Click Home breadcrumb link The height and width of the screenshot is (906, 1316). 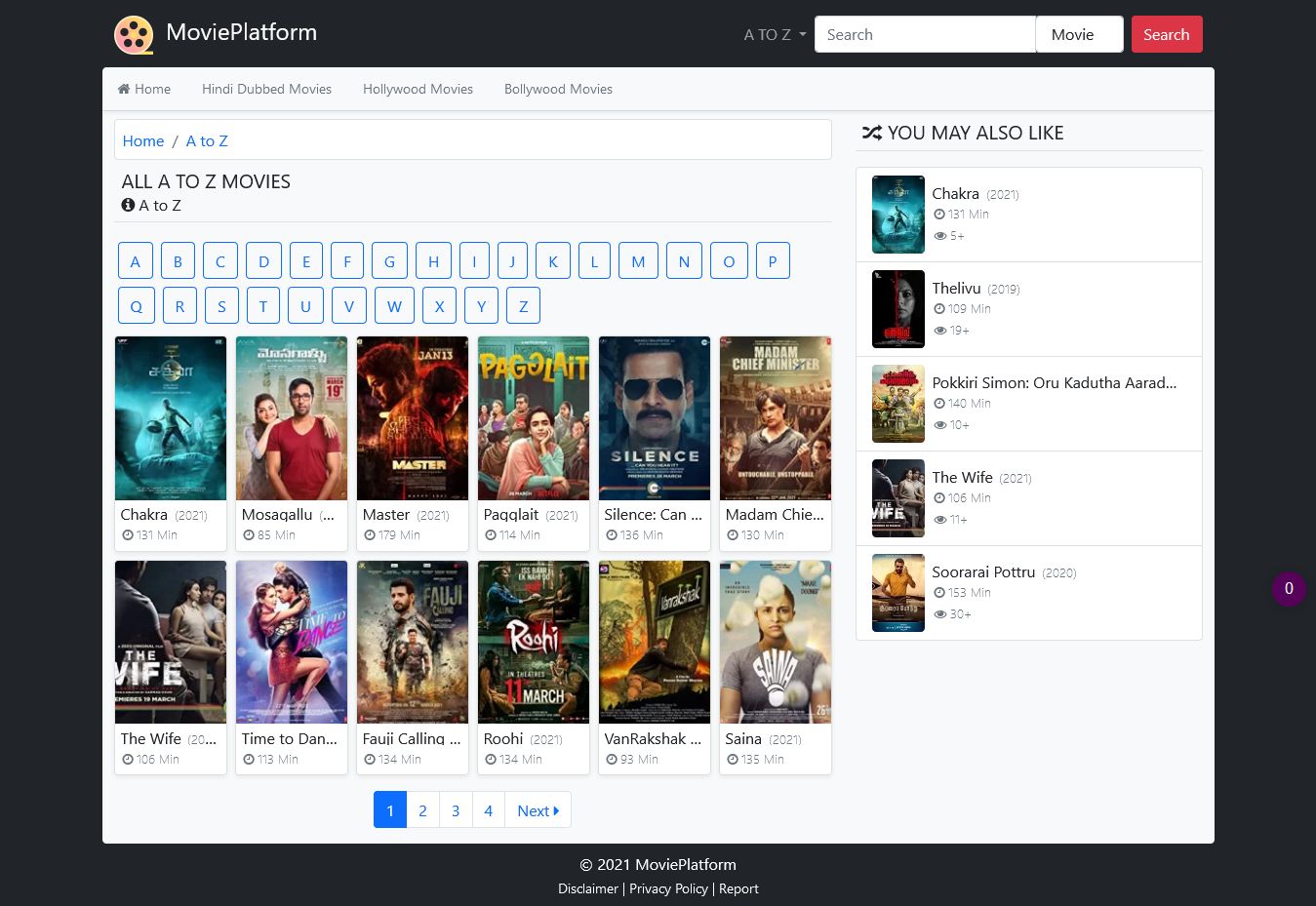point(142,141)
